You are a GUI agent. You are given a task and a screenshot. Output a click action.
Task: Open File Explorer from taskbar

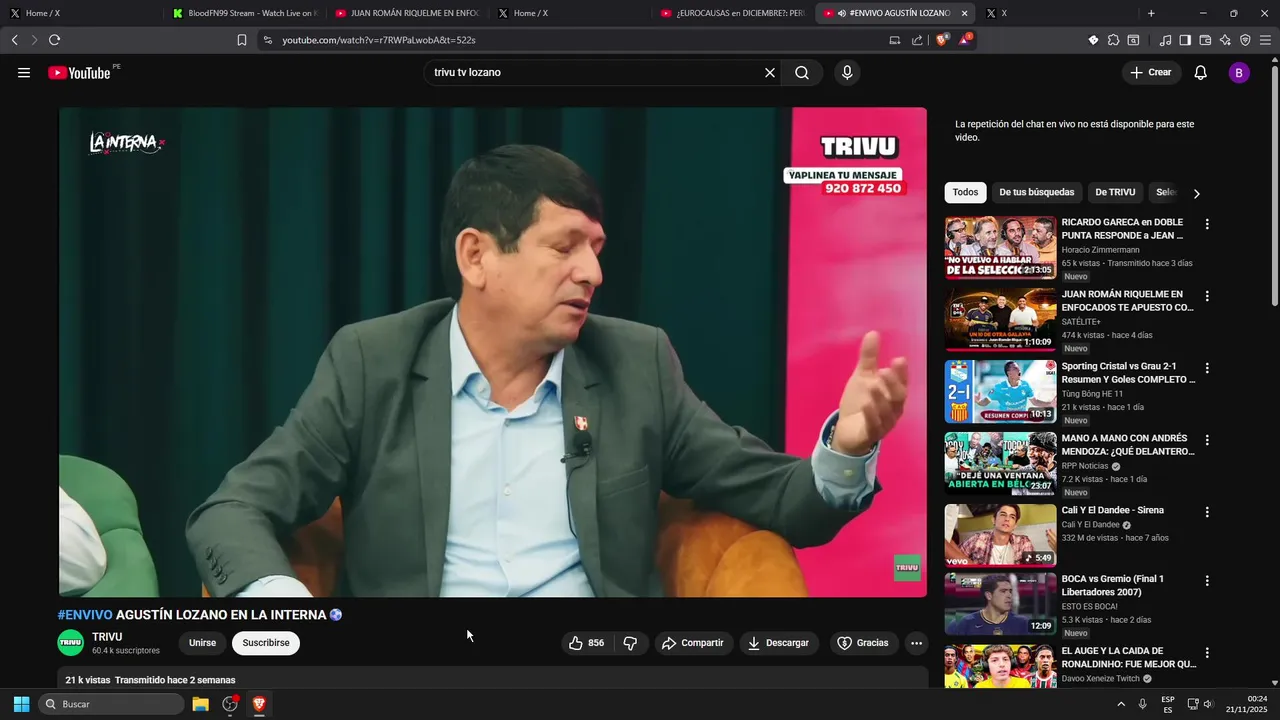200,704
